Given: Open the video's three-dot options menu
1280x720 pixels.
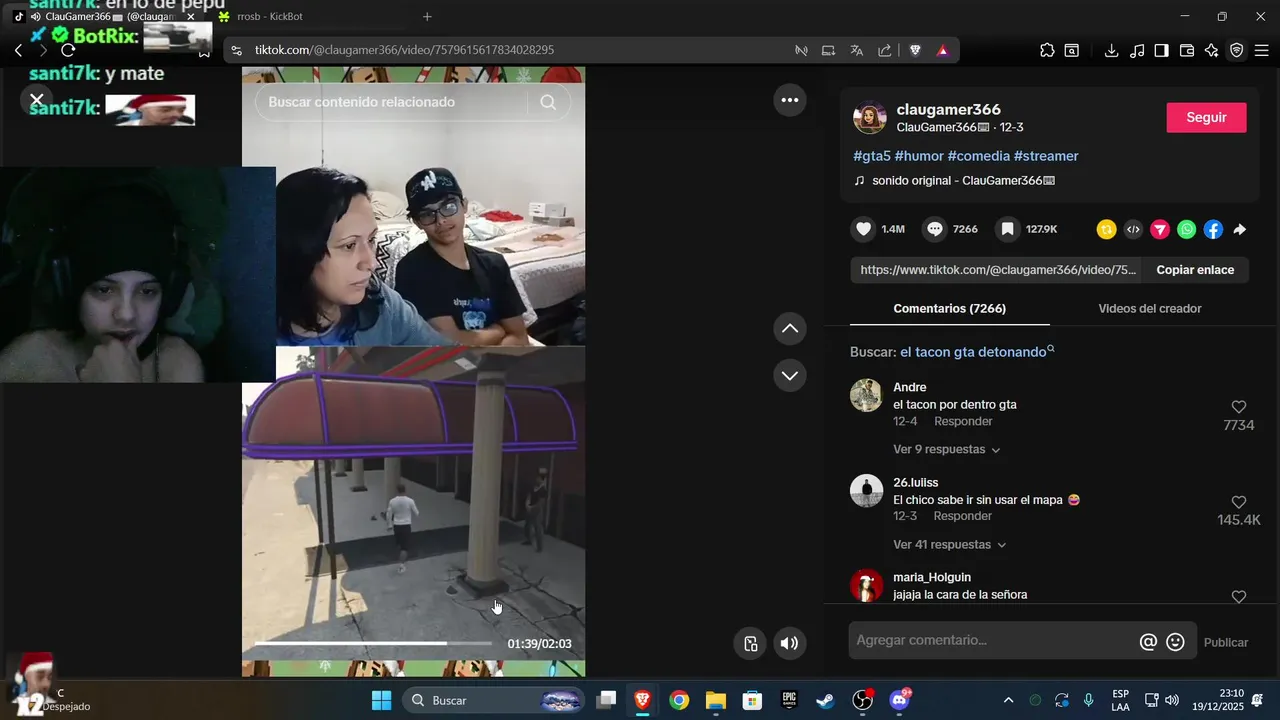Looking at the screenshot, I should [790, 100].
